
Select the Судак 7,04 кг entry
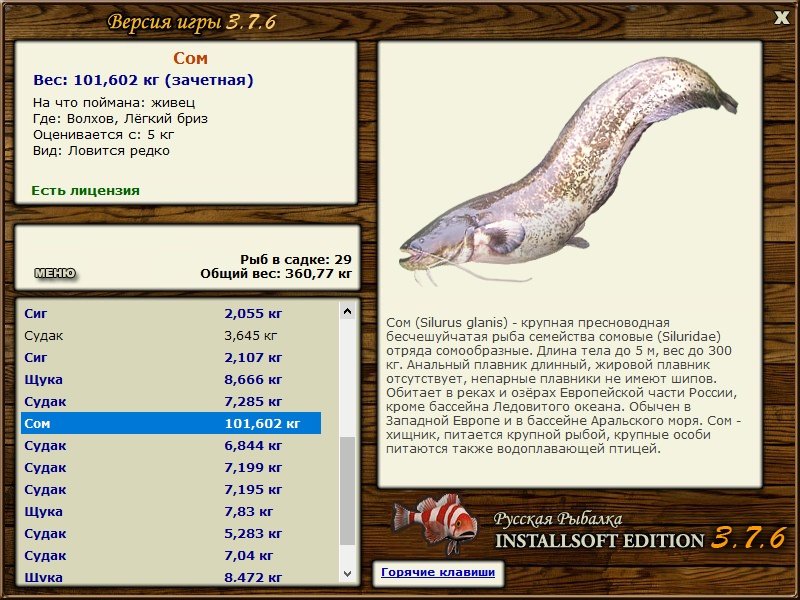[170, 555]
